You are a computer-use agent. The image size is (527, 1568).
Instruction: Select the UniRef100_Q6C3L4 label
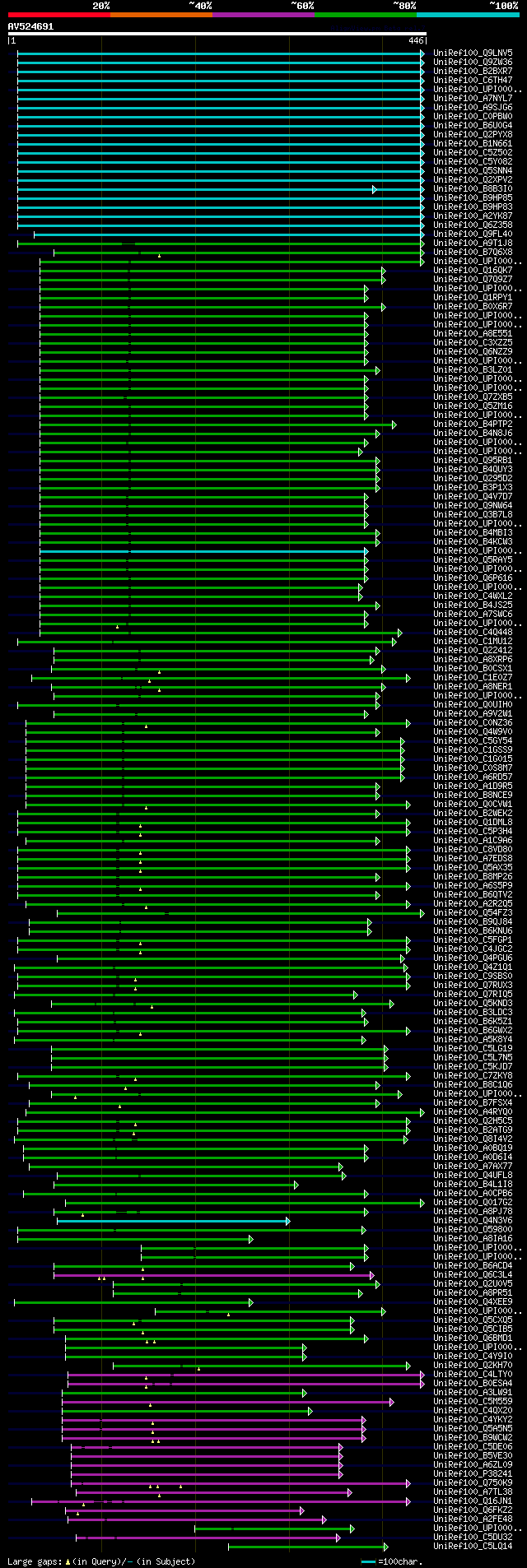tap(473, 1274)
